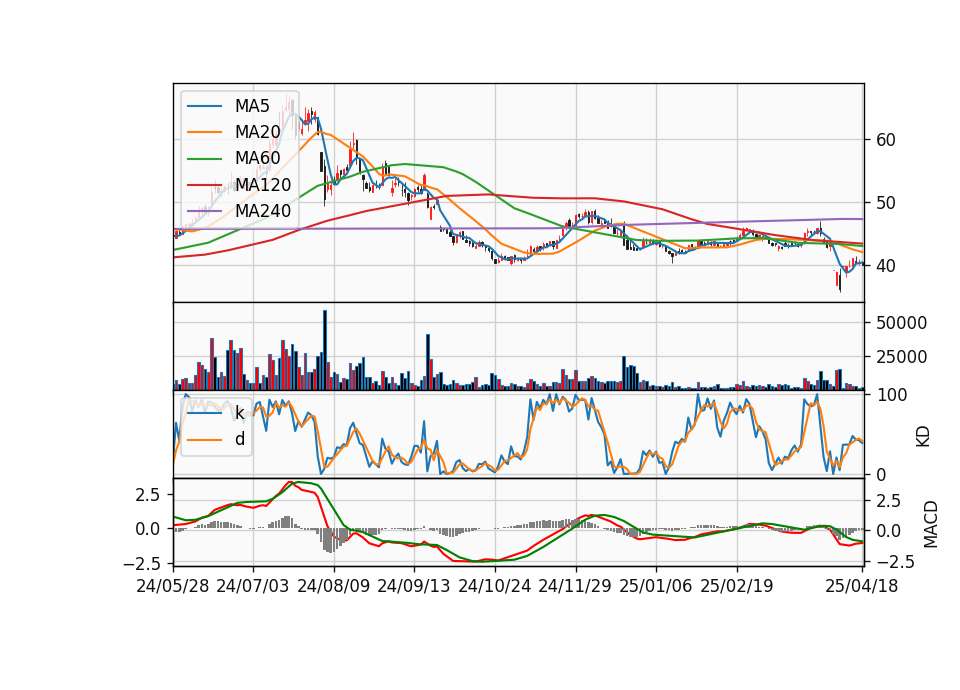The height and width of the screenshot is (690, 960).
Task: Click the left MACD axis value 0.0
Action: (x=148, y=528)
